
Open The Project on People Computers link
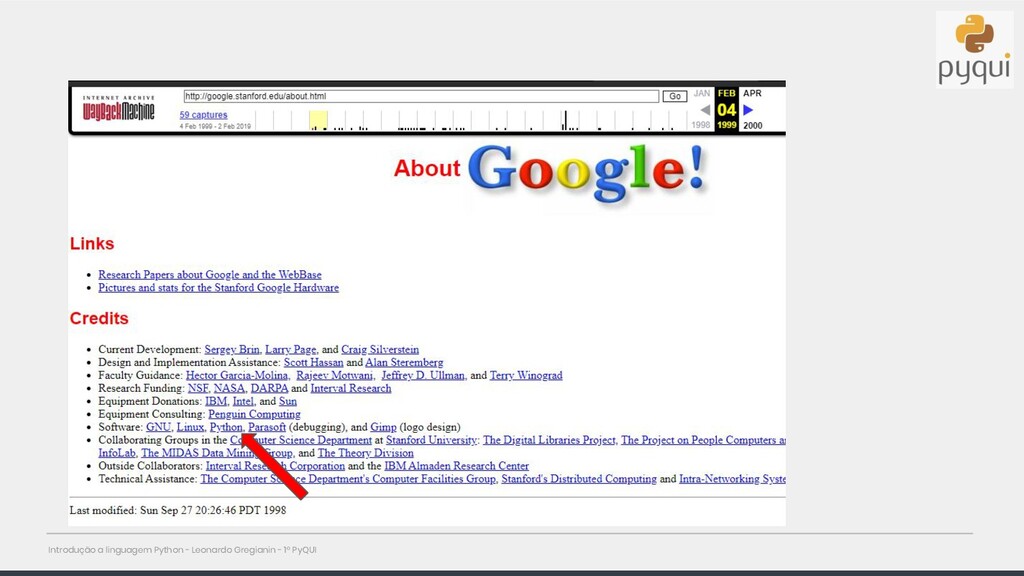click(x=703, y=440)
